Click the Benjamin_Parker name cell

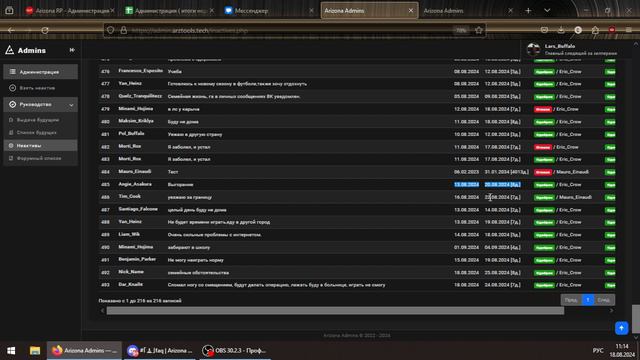click(137, 260)
